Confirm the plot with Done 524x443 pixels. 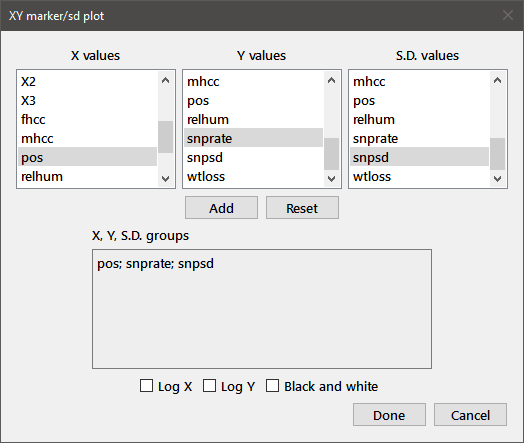pos(389,415)
